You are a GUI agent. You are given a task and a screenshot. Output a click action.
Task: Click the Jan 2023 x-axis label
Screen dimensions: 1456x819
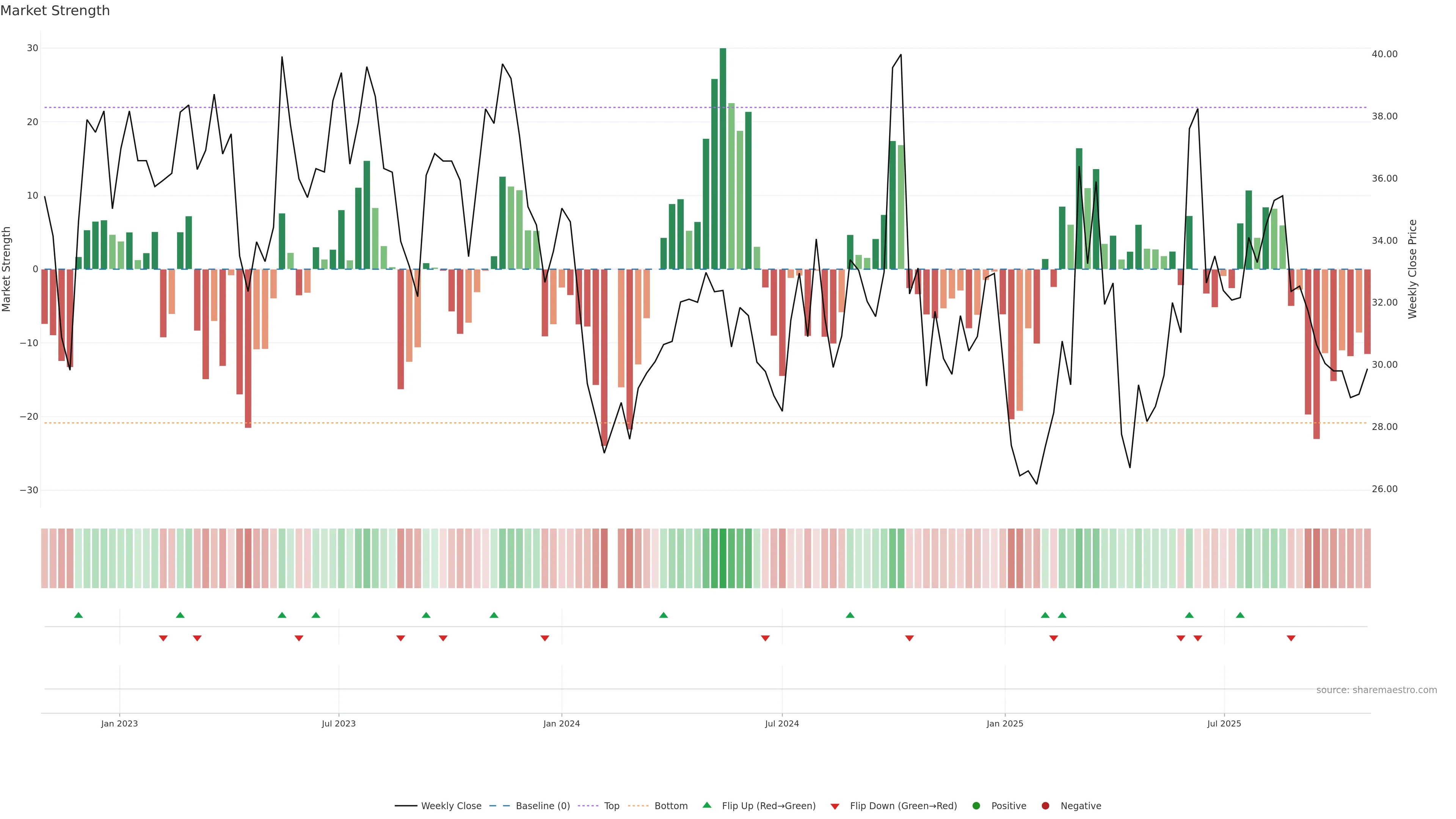pyautogui.click(x=119, y=723)
